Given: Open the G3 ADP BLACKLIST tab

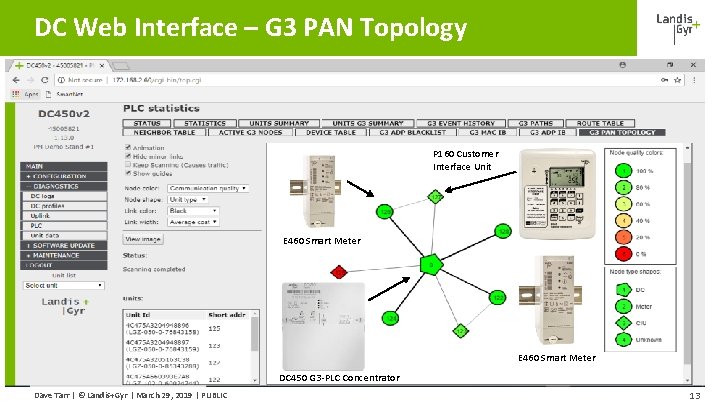Looking at the screenshot, I should (412, 132).
